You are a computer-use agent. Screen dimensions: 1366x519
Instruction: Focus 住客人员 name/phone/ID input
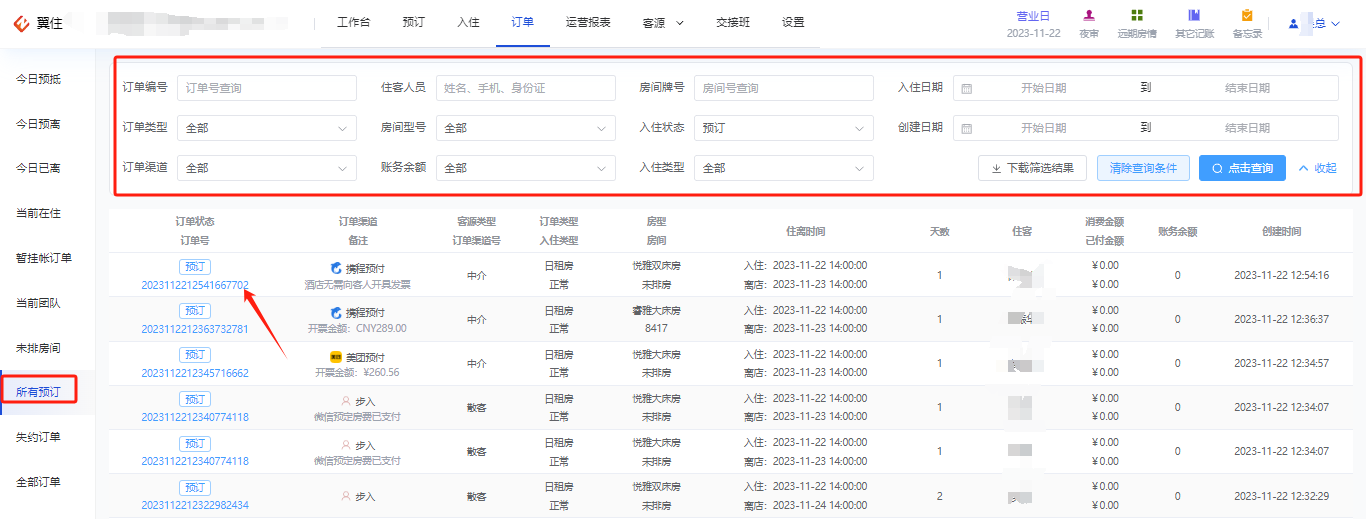pos(526,88)
